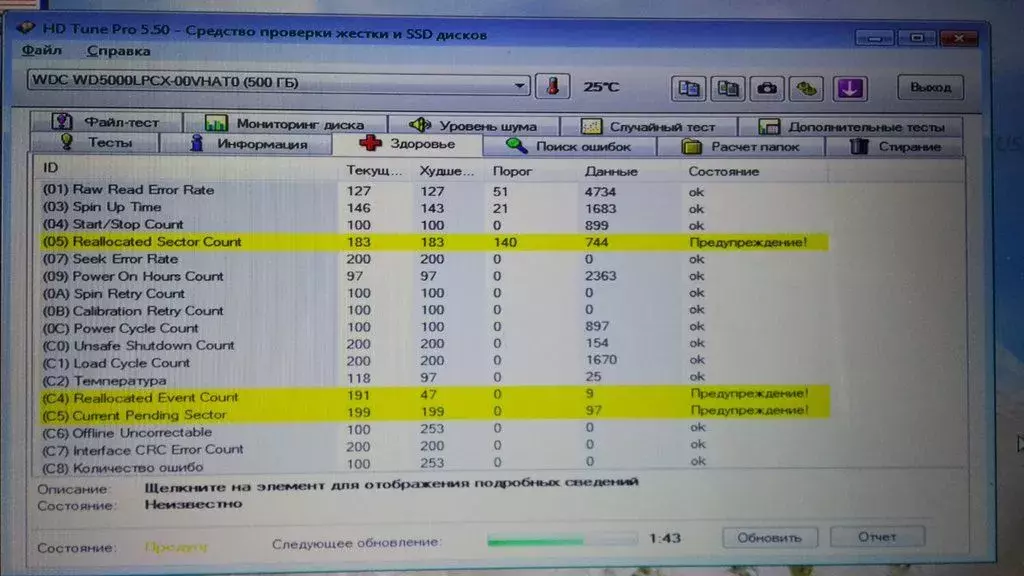
Task: Click the 1:43 next update countdown
Action: point(665,538)
